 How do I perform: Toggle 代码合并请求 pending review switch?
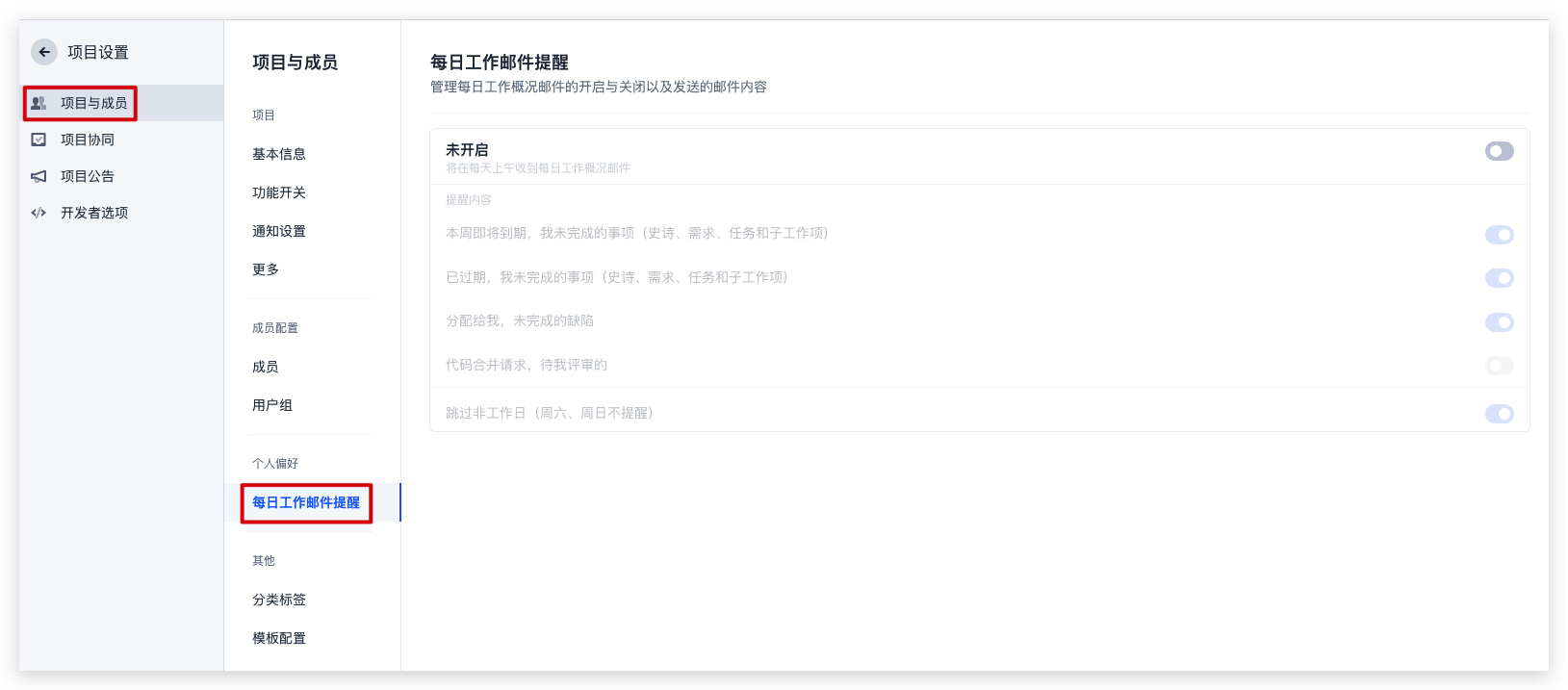point(1499,366)
